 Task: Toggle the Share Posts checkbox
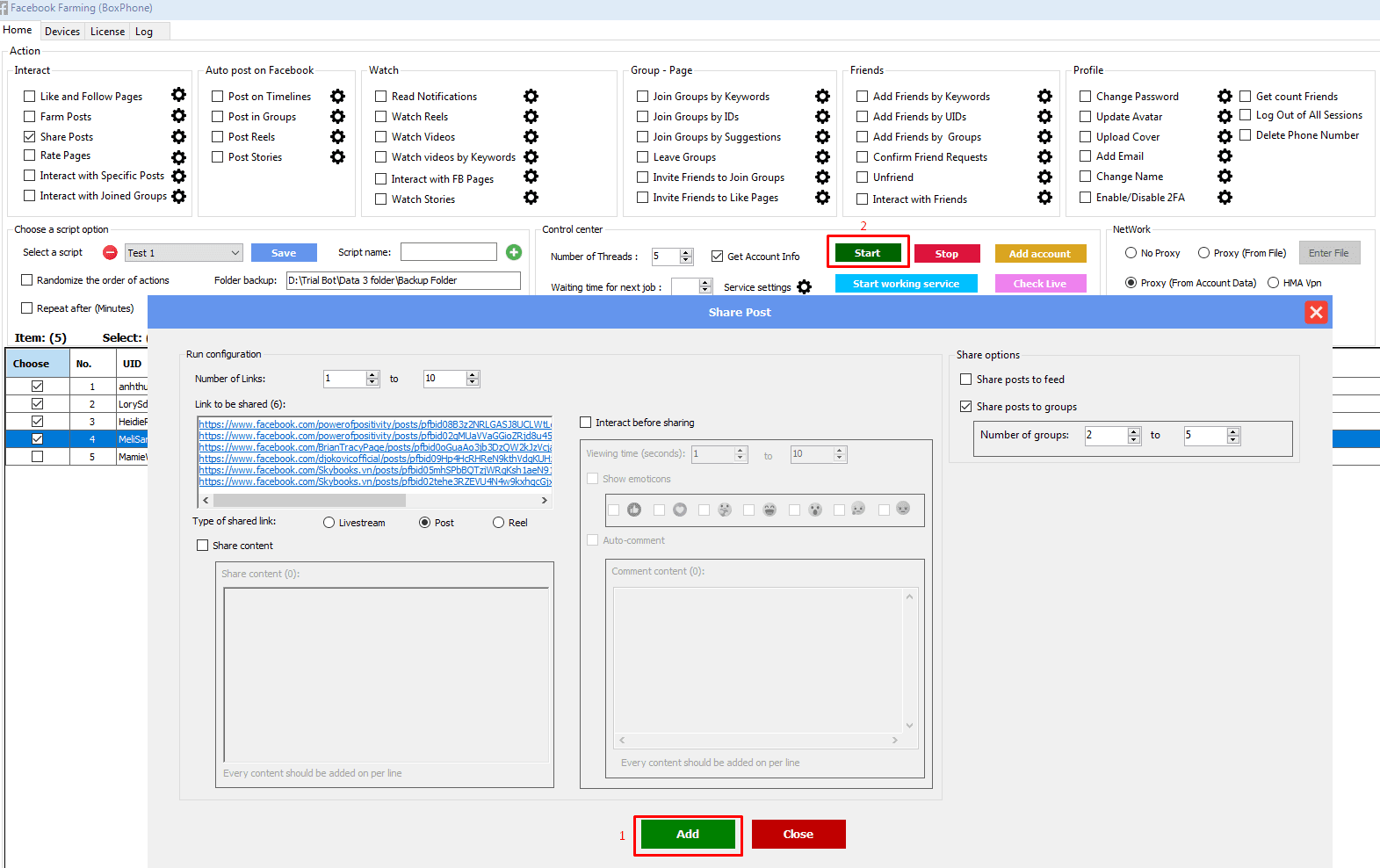point(30,136)
